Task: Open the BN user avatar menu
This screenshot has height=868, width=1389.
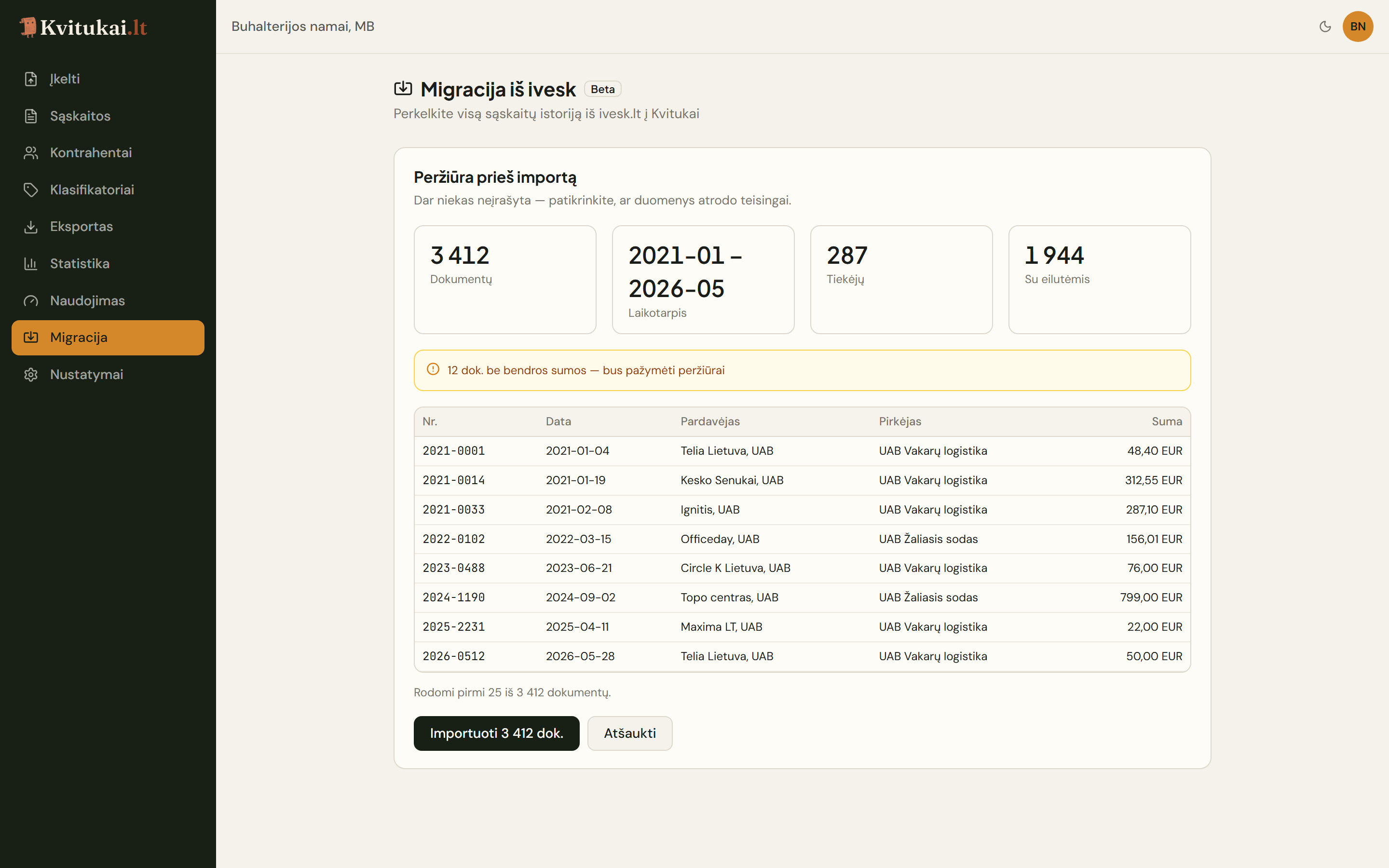Action: (1358, 27)
